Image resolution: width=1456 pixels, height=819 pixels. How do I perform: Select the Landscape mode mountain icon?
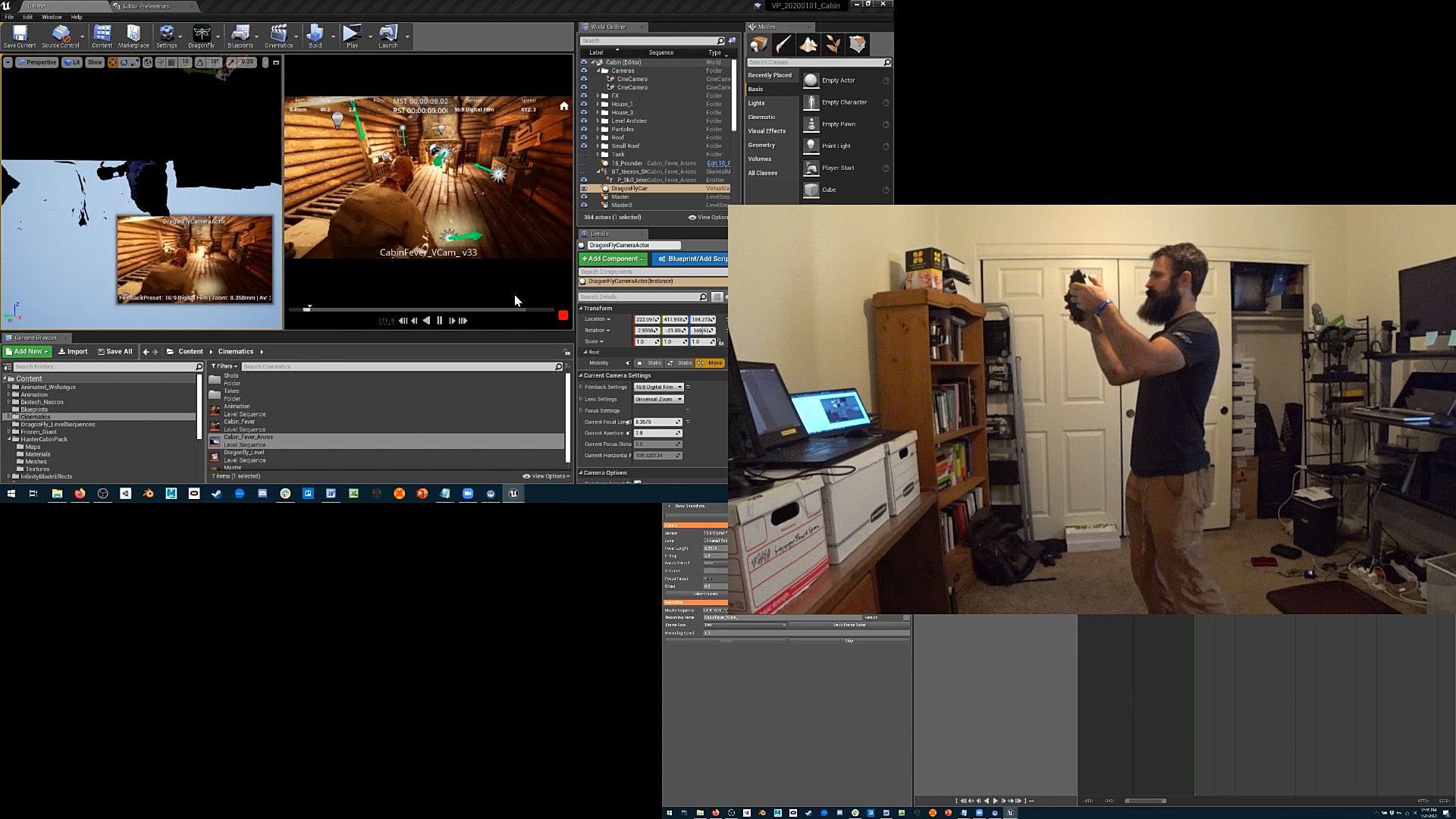click(808, 45)
